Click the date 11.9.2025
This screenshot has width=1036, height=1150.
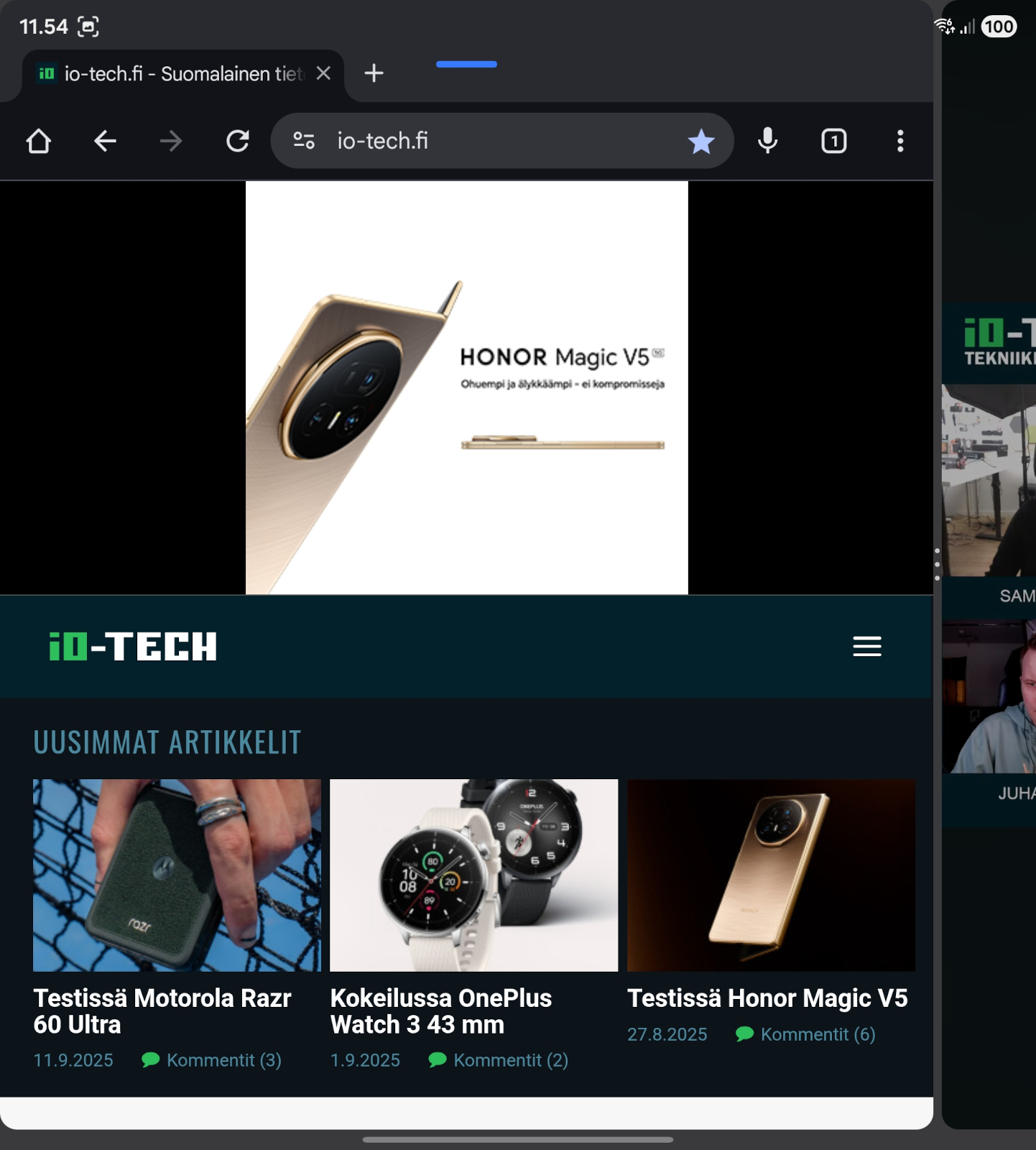[73, 1060]
